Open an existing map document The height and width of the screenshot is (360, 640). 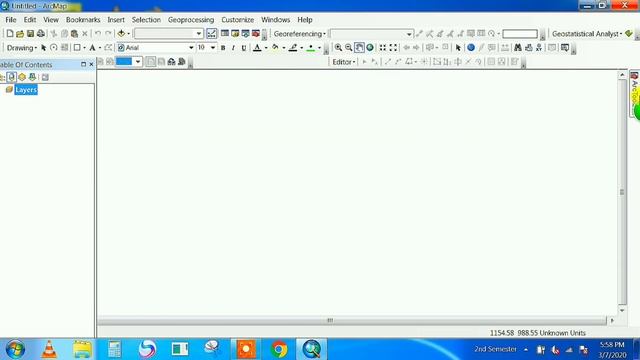click(20, 34)
